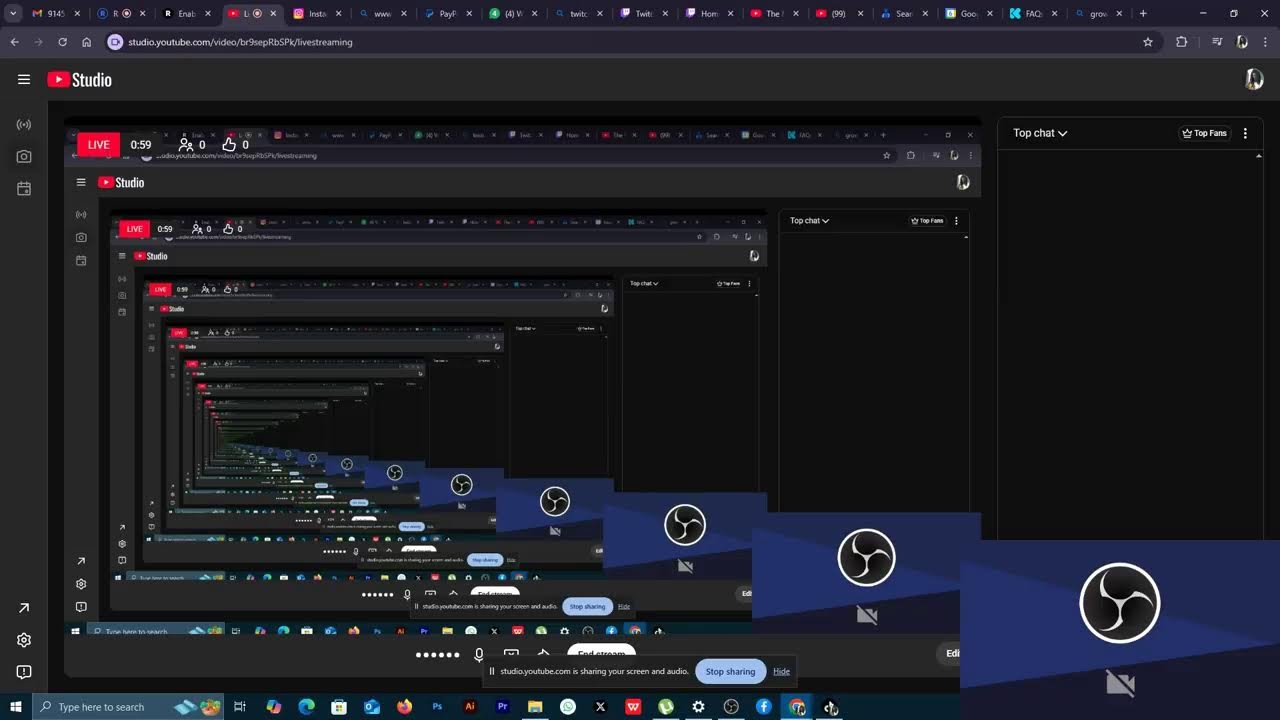This screenshot has height=720, width=1280.
Task: Close the active live streaming tab
Action: tap(273, 14)
